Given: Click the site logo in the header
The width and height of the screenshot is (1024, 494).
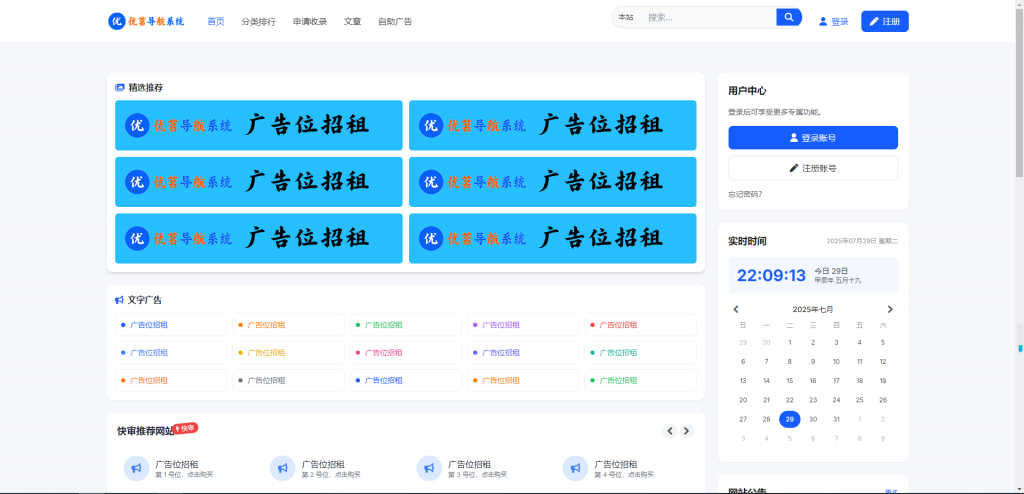Looking at the screenshot, I should (146, 21).
